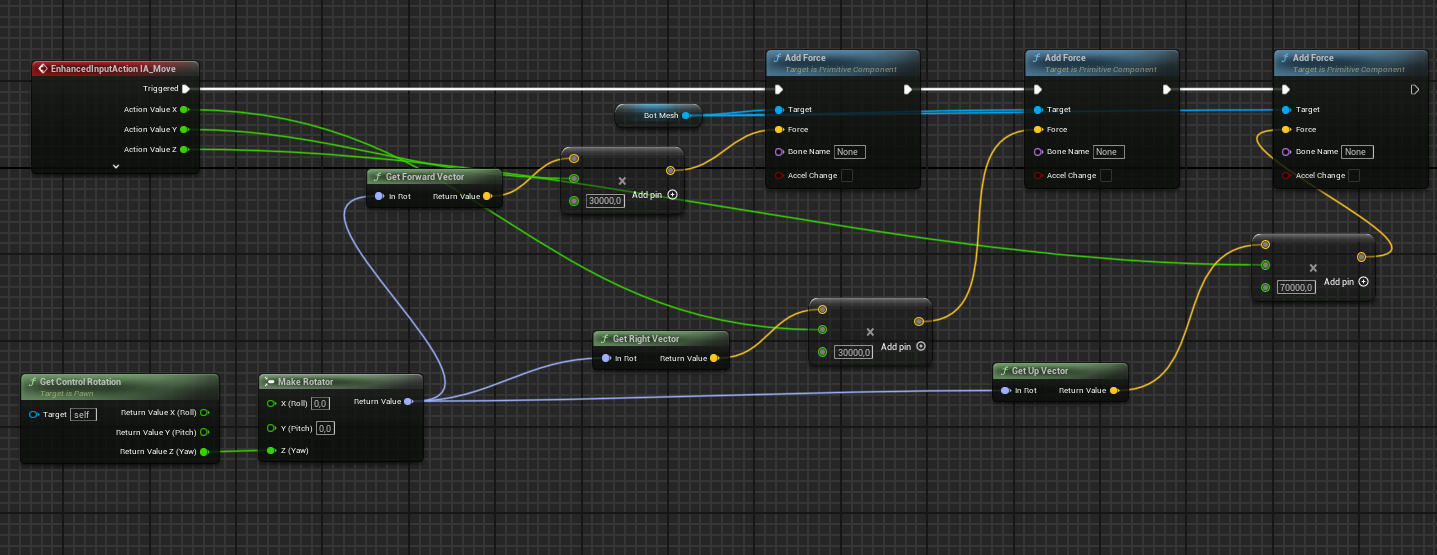Click Make Rotator's Return Value output pin
1437x555 pixels.
[408, 402]
